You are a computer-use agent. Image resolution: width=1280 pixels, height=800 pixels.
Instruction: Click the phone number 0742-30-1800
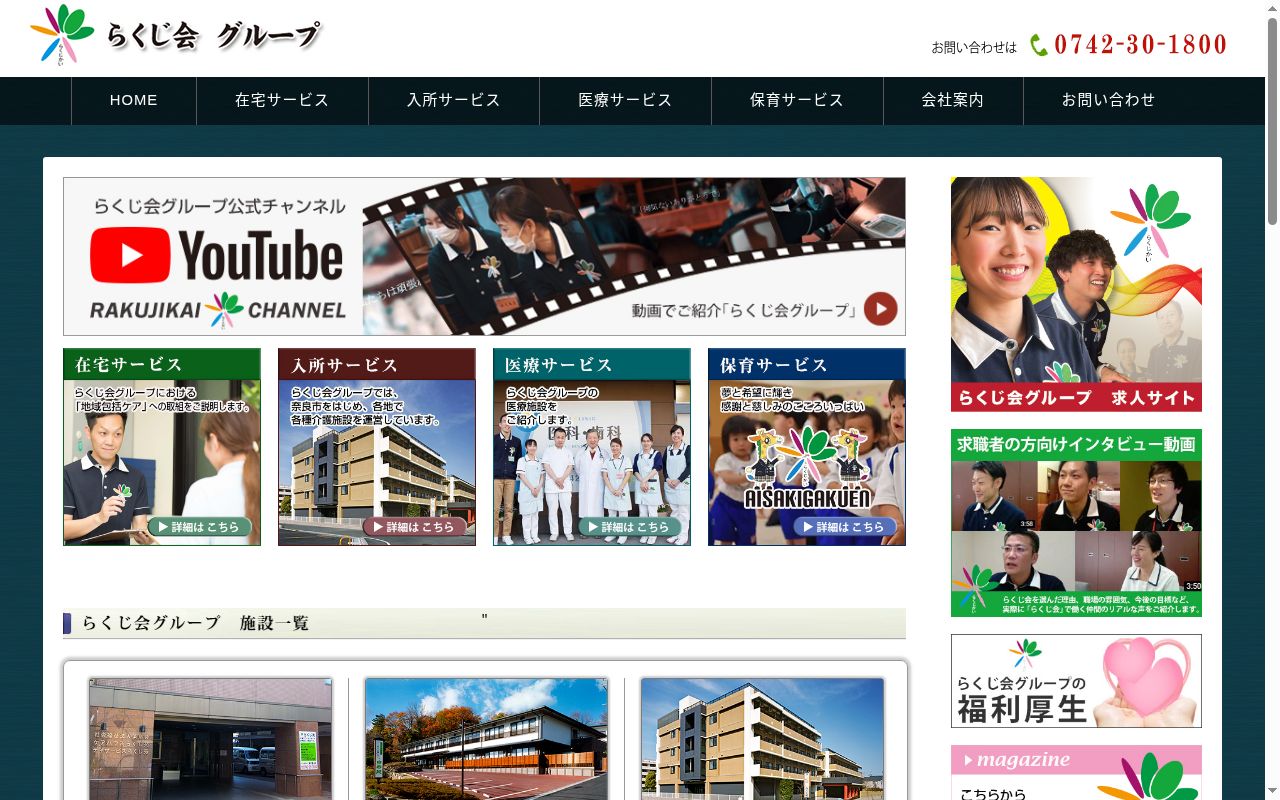coord(1141,45)
